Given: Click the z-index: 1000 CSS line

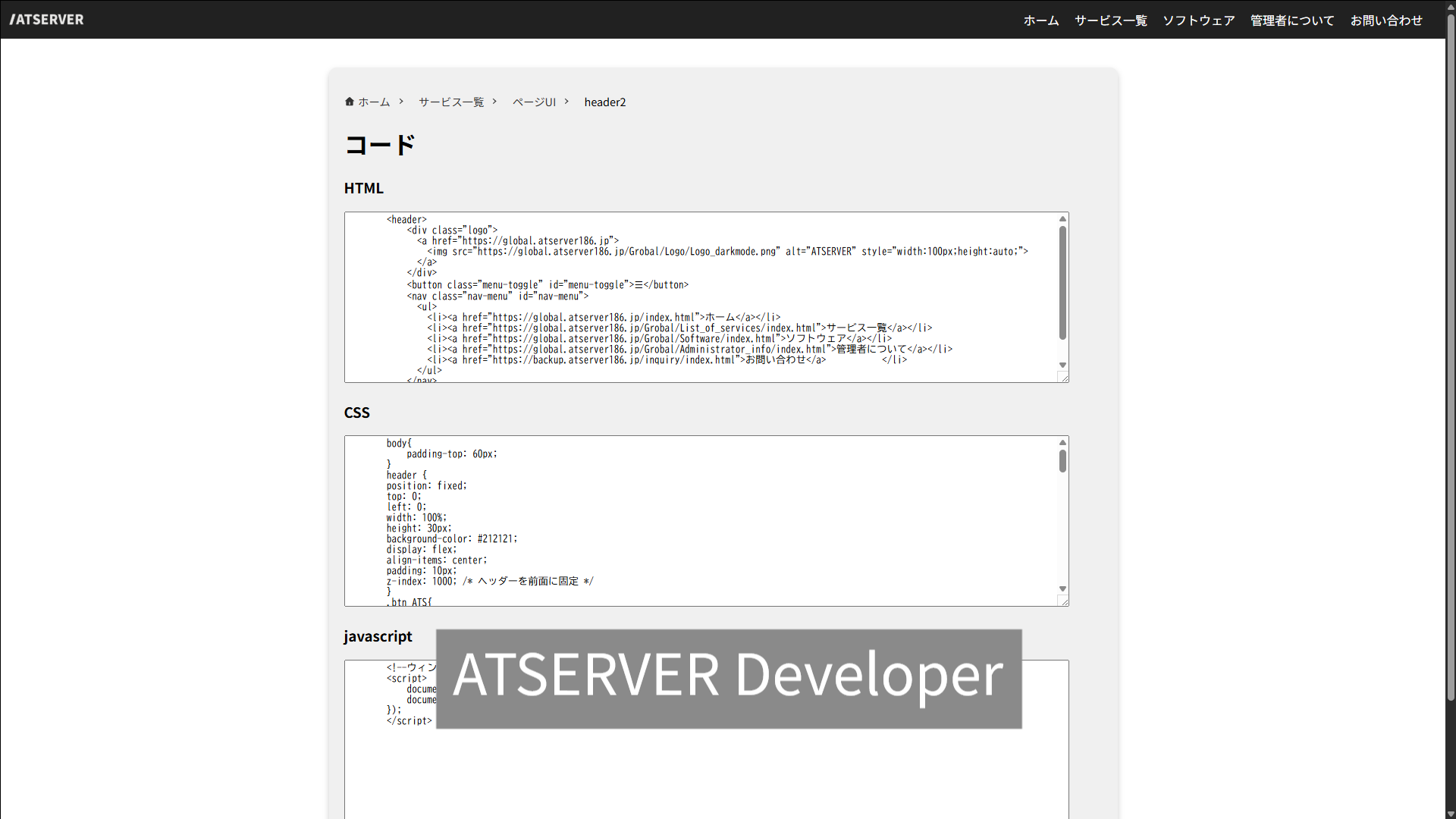Looking at the screenshot, I should 490,582.
